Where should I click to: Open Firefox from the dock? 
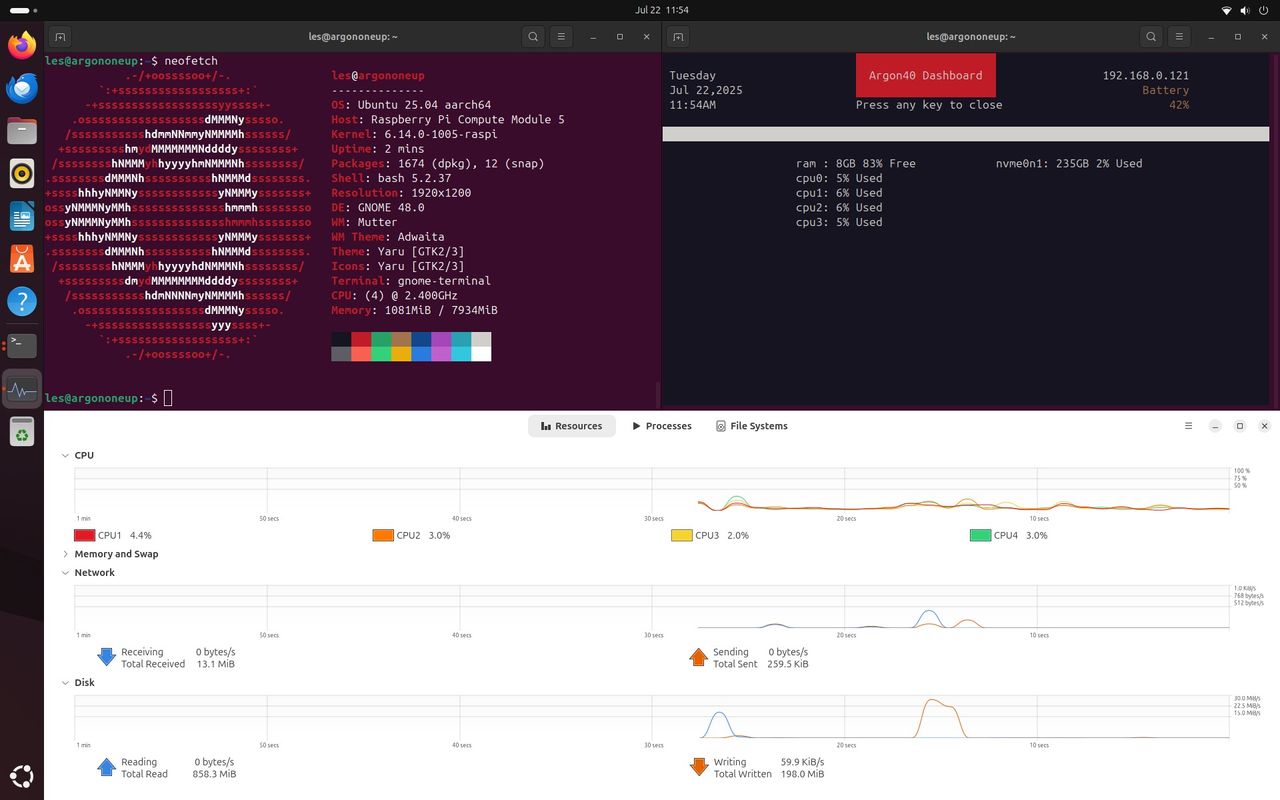[22, 45]
